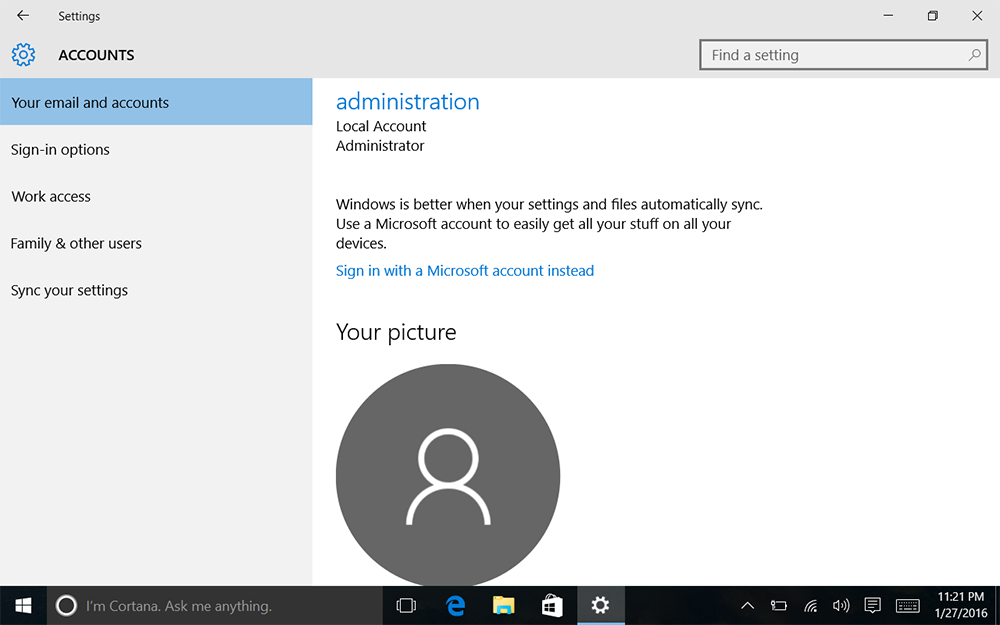Show hidden tray icons chevron
This screenshot has height=625, width=1000.
tap(747, 605)
